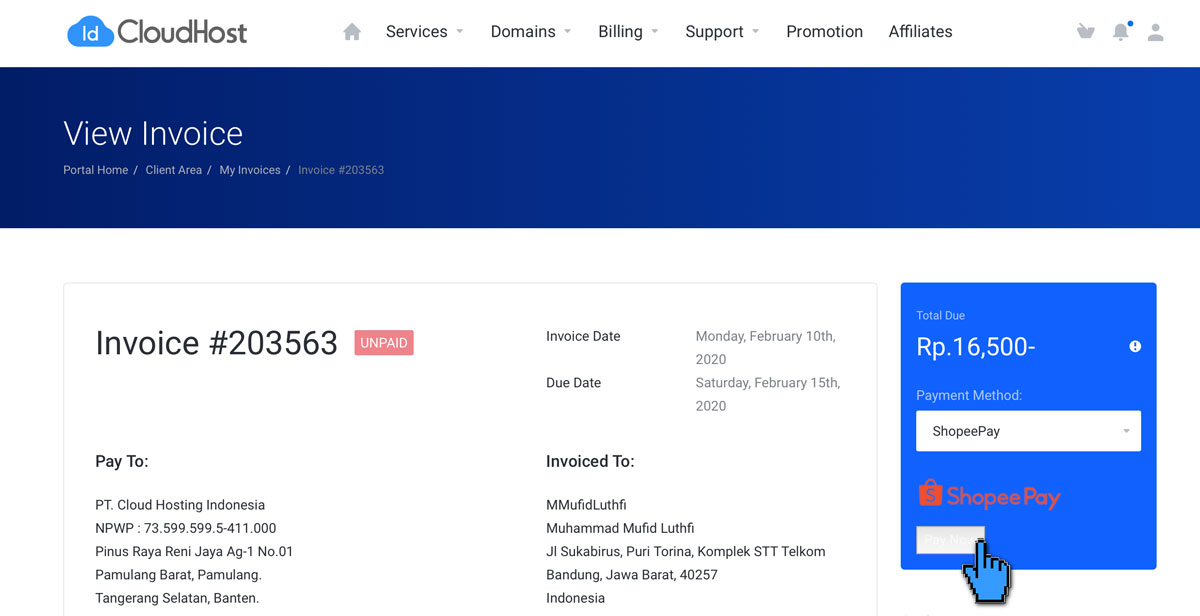Go to the Promotion page

coord(824,32)
